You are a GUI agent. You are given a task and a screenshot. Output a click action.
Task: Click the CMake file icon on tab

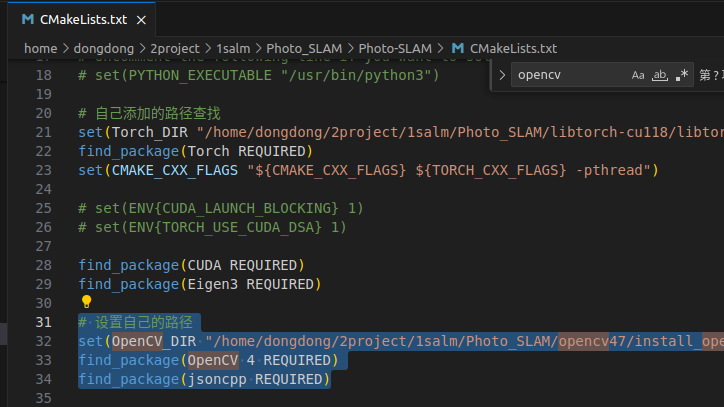[x=28, y=19]
